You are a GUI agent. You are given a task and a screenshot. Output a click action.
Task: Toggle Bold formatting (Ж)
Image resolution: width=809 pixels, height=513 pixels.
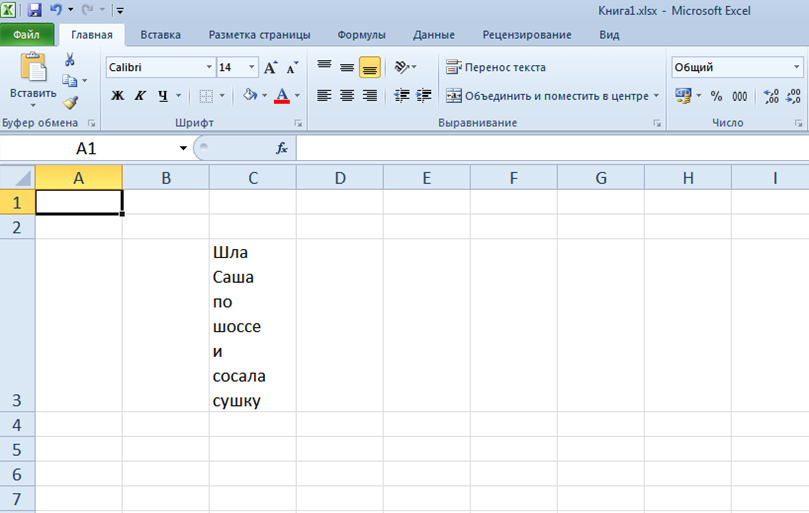click(117, 96)
